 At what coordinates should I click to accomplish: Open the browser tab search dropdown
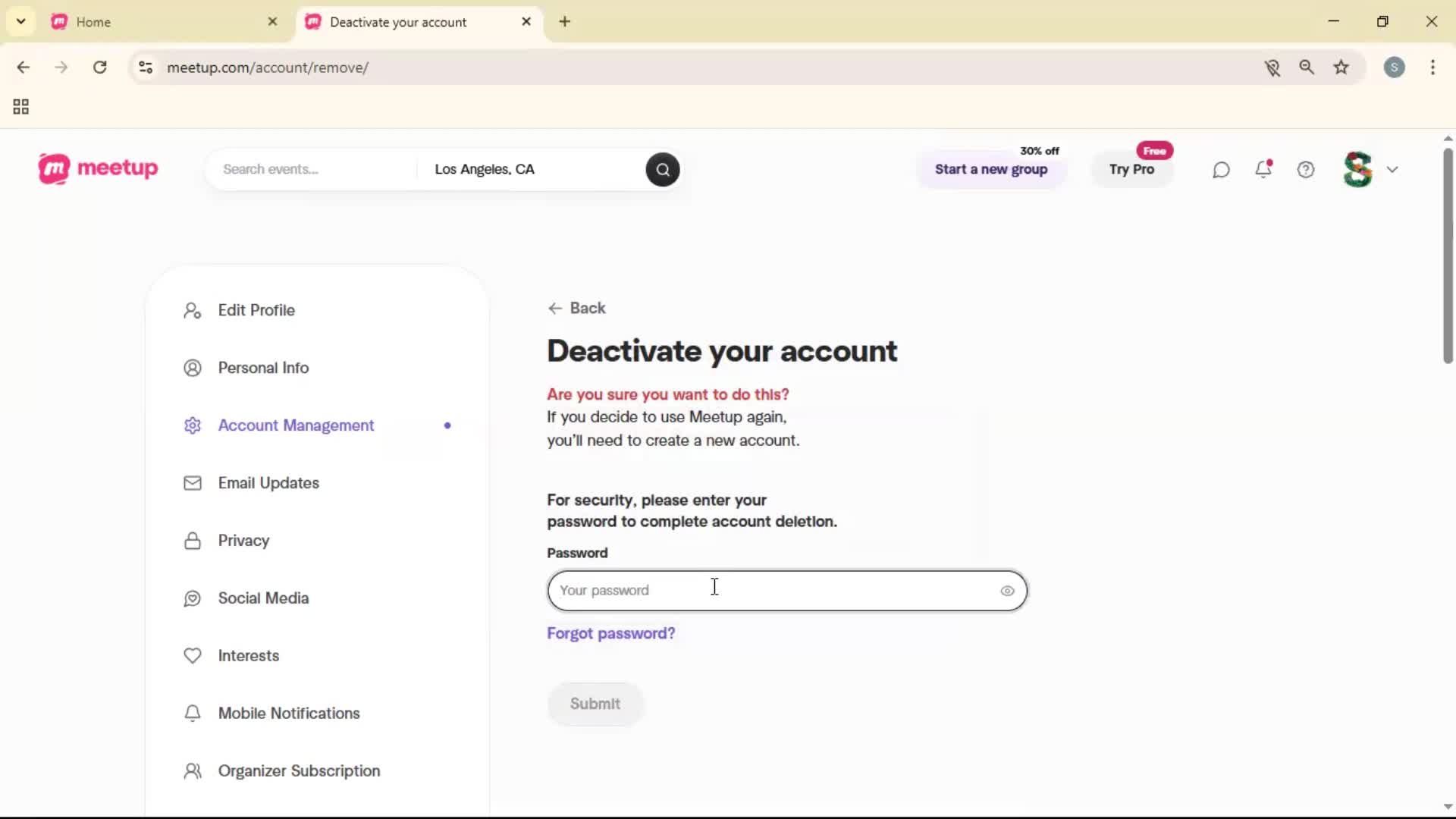coord(20,21)
